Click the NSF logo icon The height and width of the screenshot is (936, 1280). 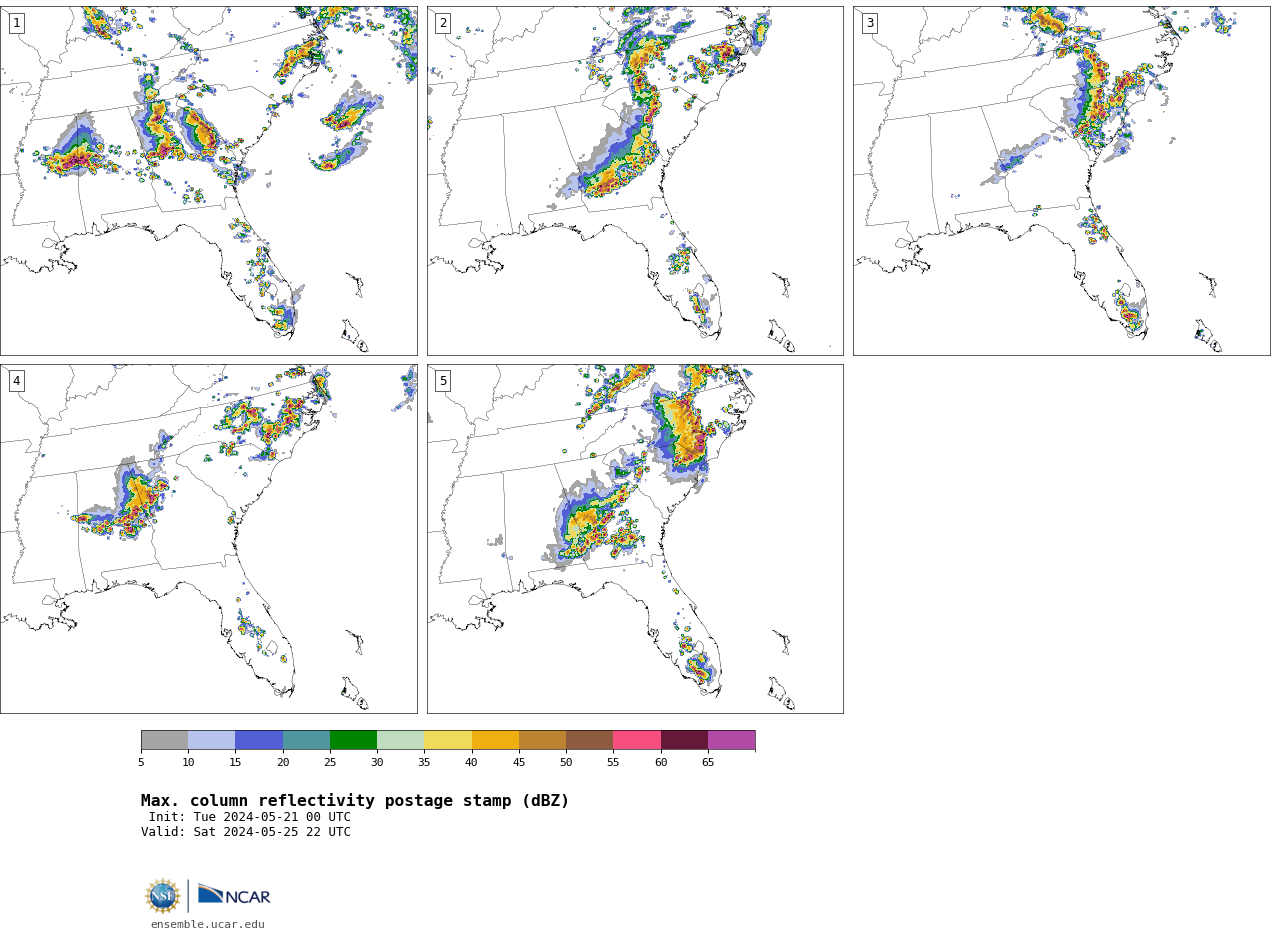pos(163,896)
